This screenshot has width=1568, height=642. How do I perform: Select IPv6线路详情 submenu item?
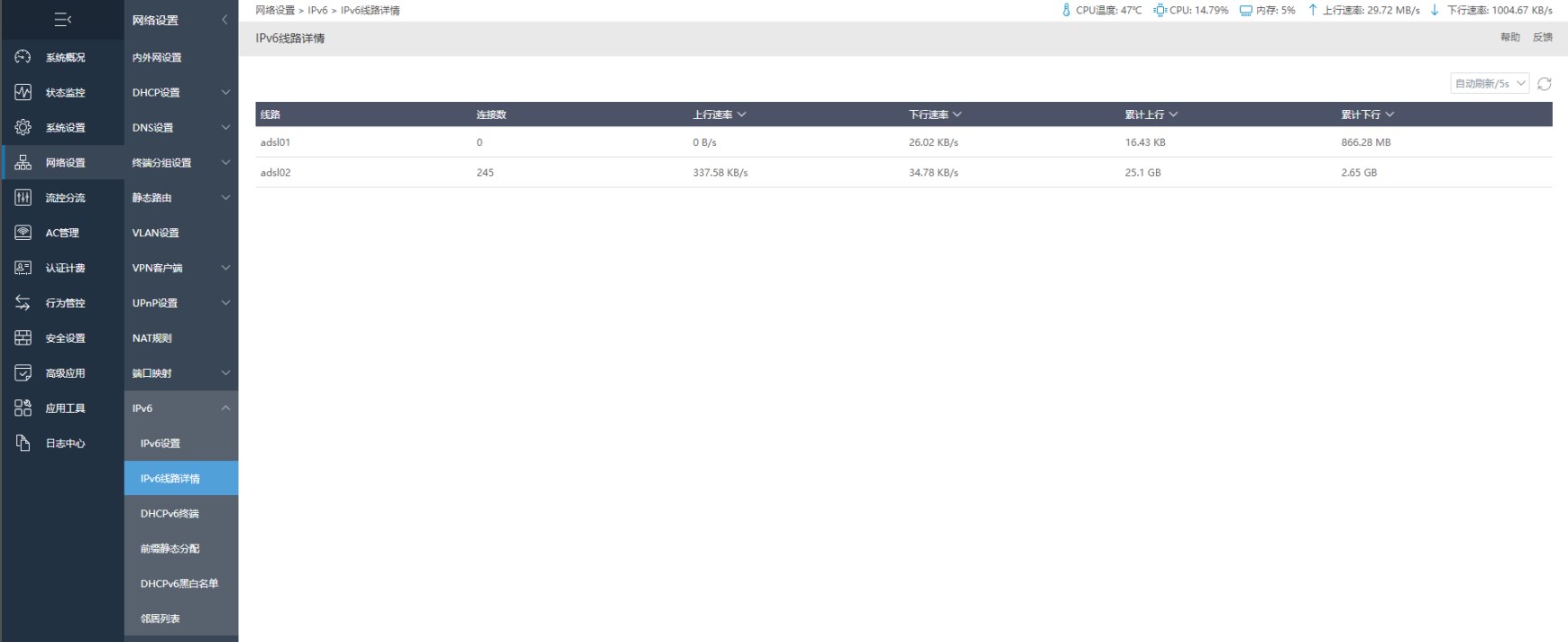click(181, 478)
